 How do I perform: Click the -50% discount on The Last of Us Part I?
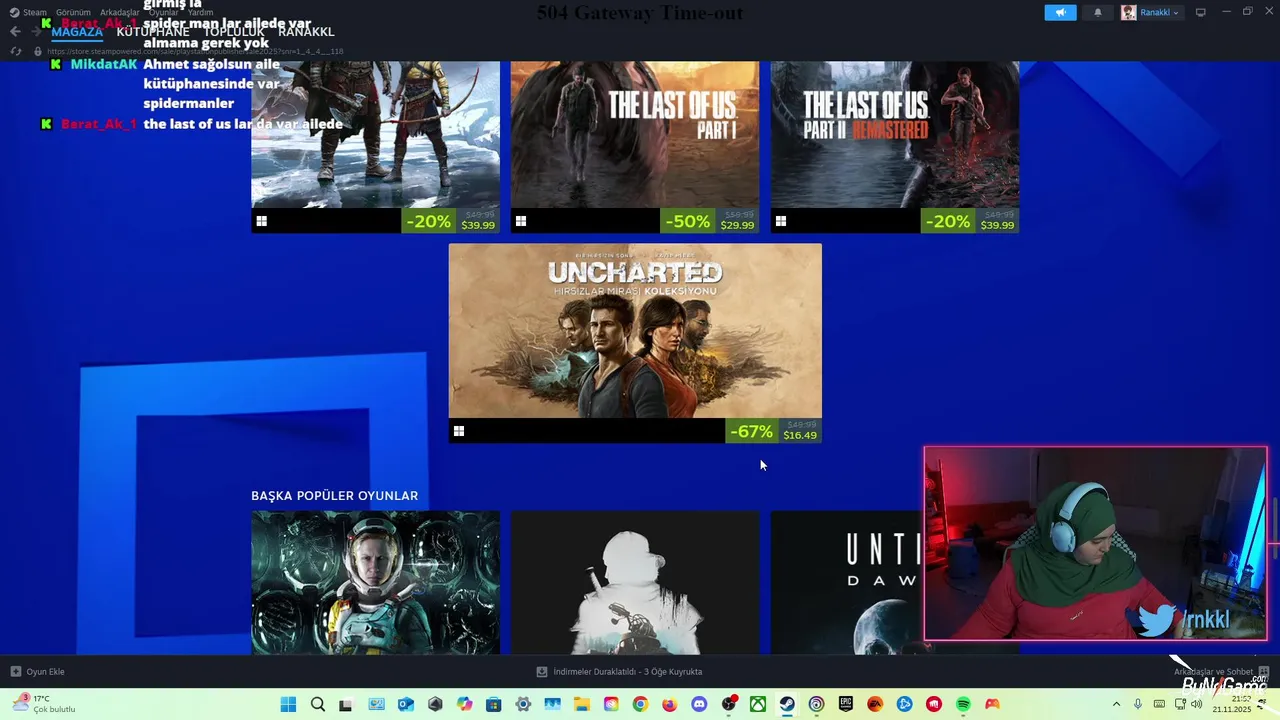coord(687,221)
